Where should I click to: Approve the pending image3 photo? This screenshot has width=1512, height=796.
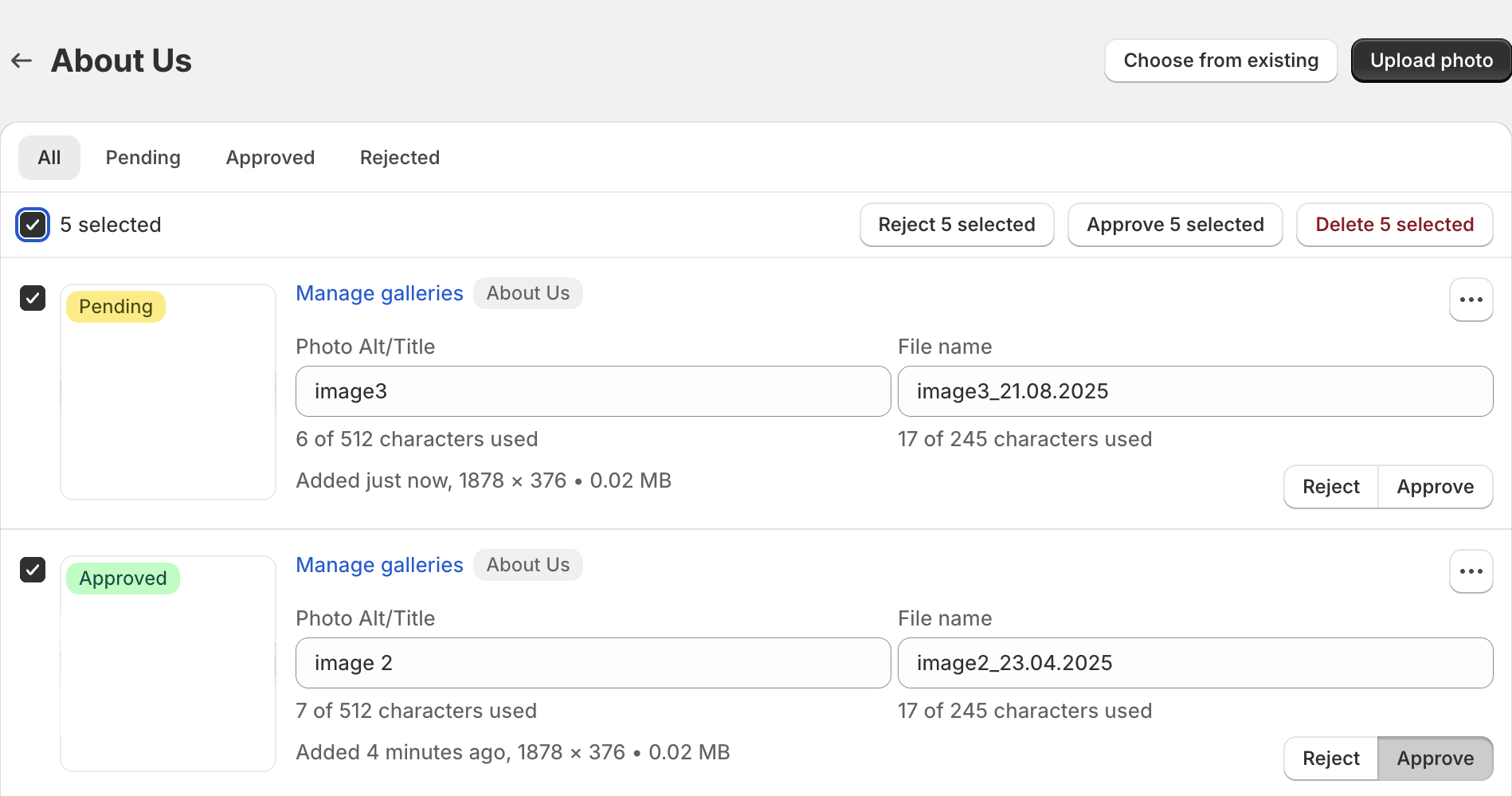point(1435,487)
